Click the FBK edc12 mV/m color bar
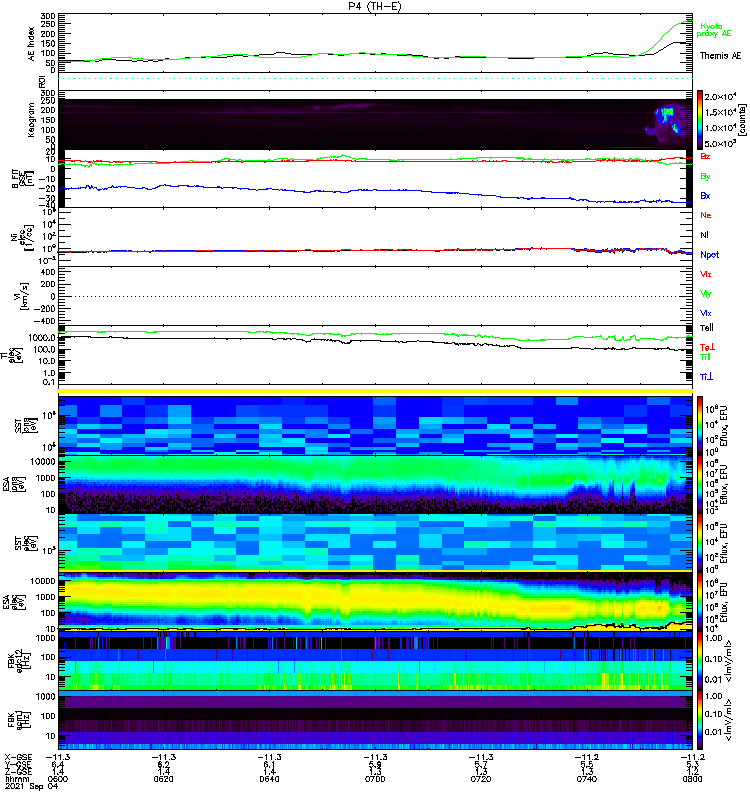The height and width of the screenshot is (800, 750). click(700, 661)
